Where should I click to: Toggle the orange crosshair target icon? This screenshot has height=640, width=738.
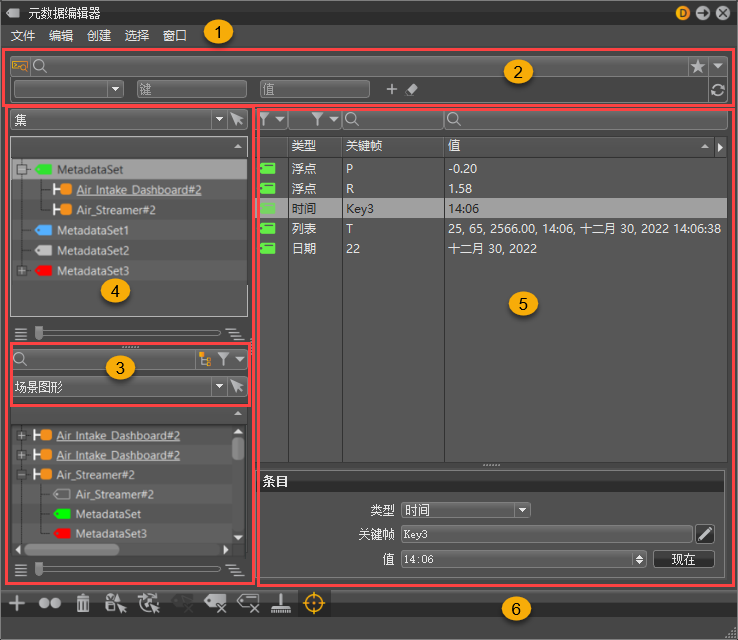pos(314,603)
